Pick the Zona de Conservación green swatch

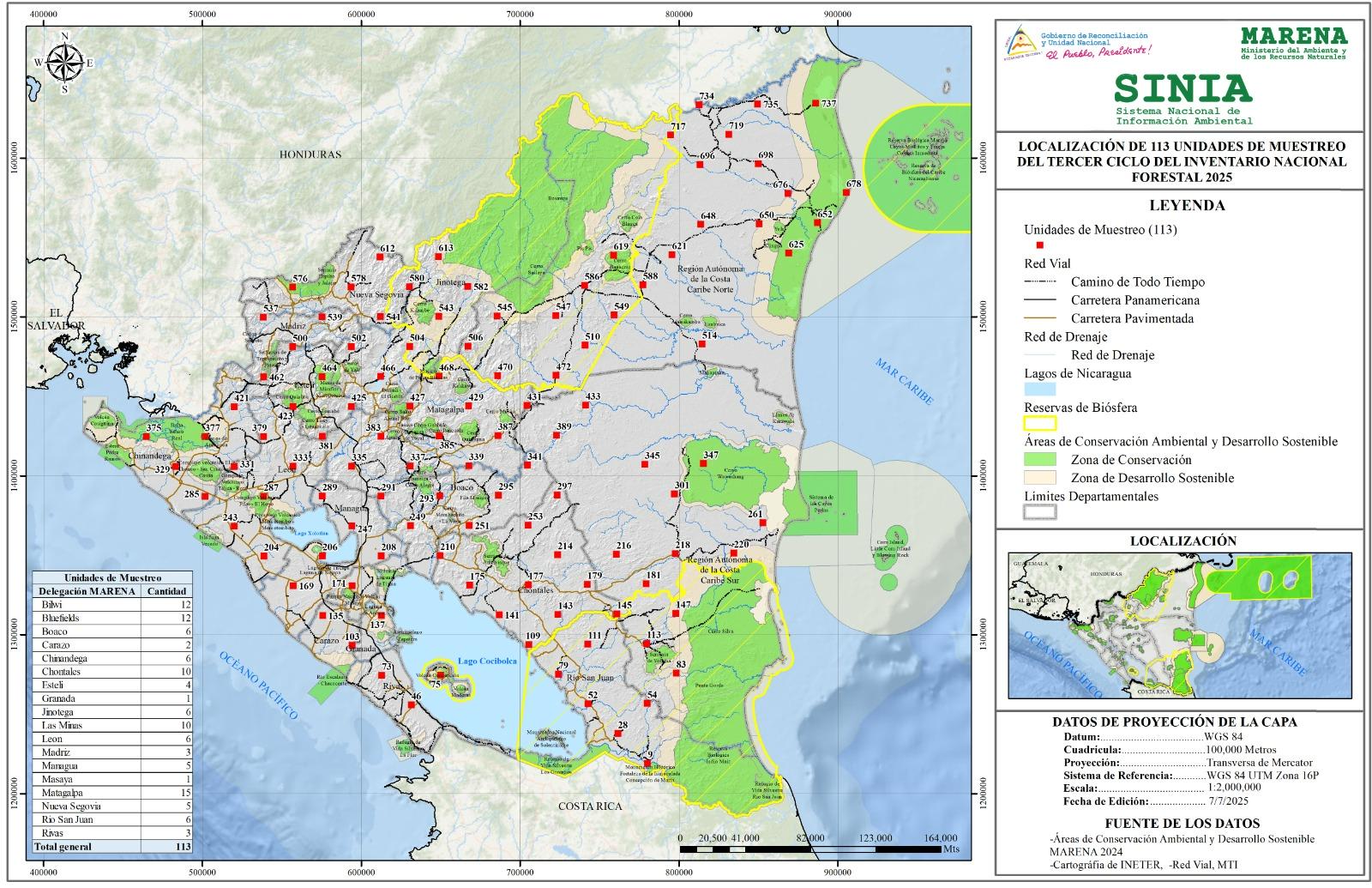1040,460
